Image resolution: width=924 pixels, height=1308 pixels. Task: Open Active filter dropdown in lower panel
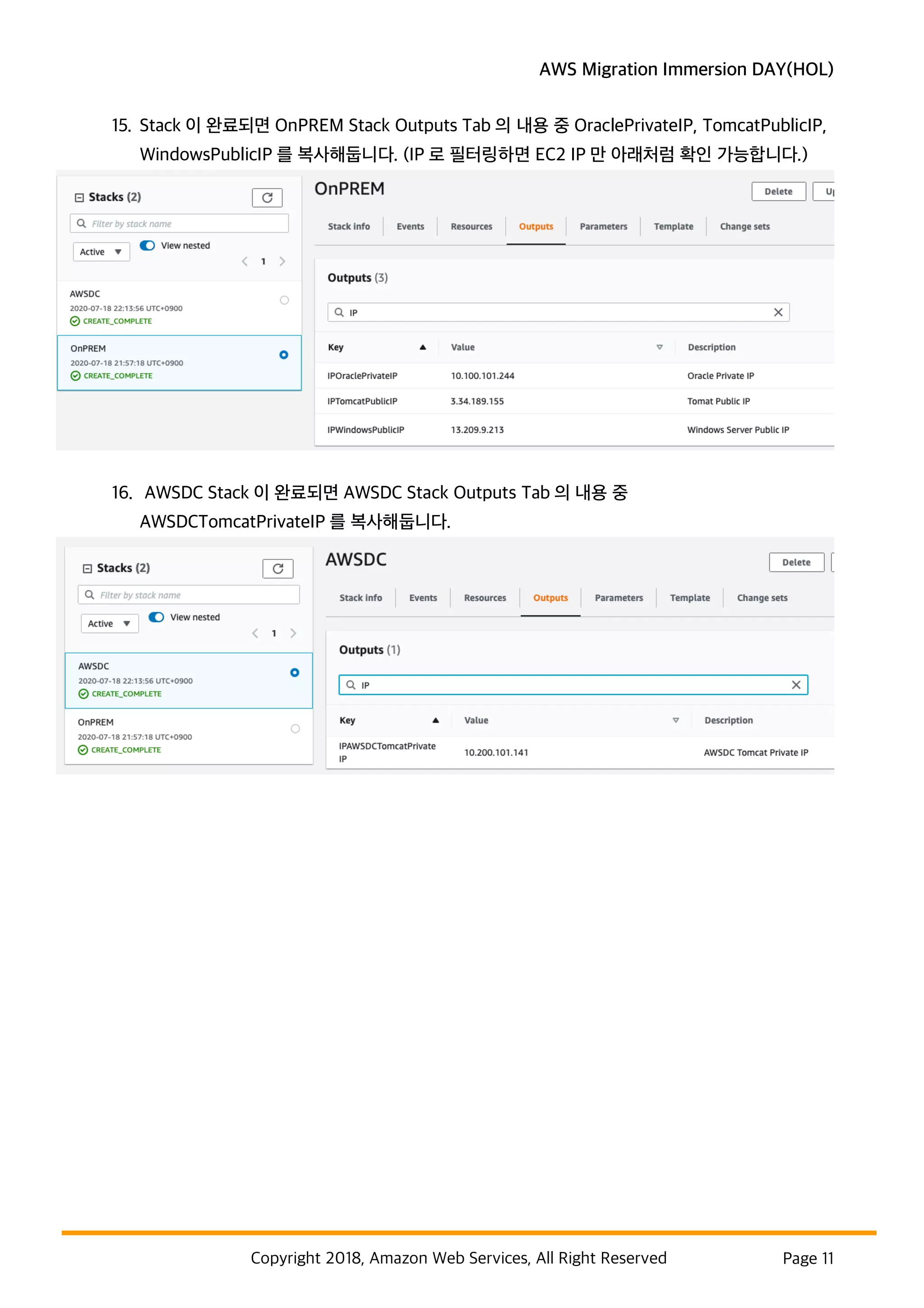tap(109, 624)
